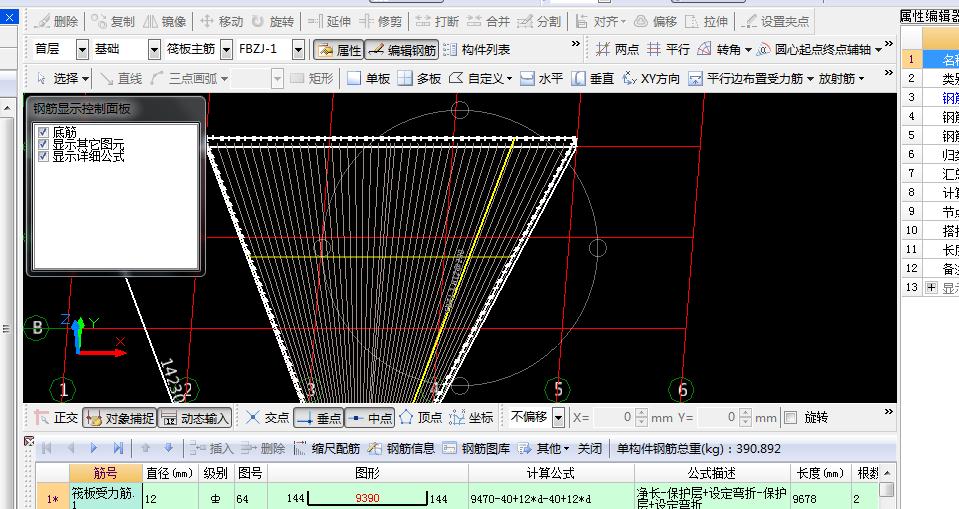
Task: Activate the 旋转 rotate tool in the top toolbar
Action: [273, 21]
